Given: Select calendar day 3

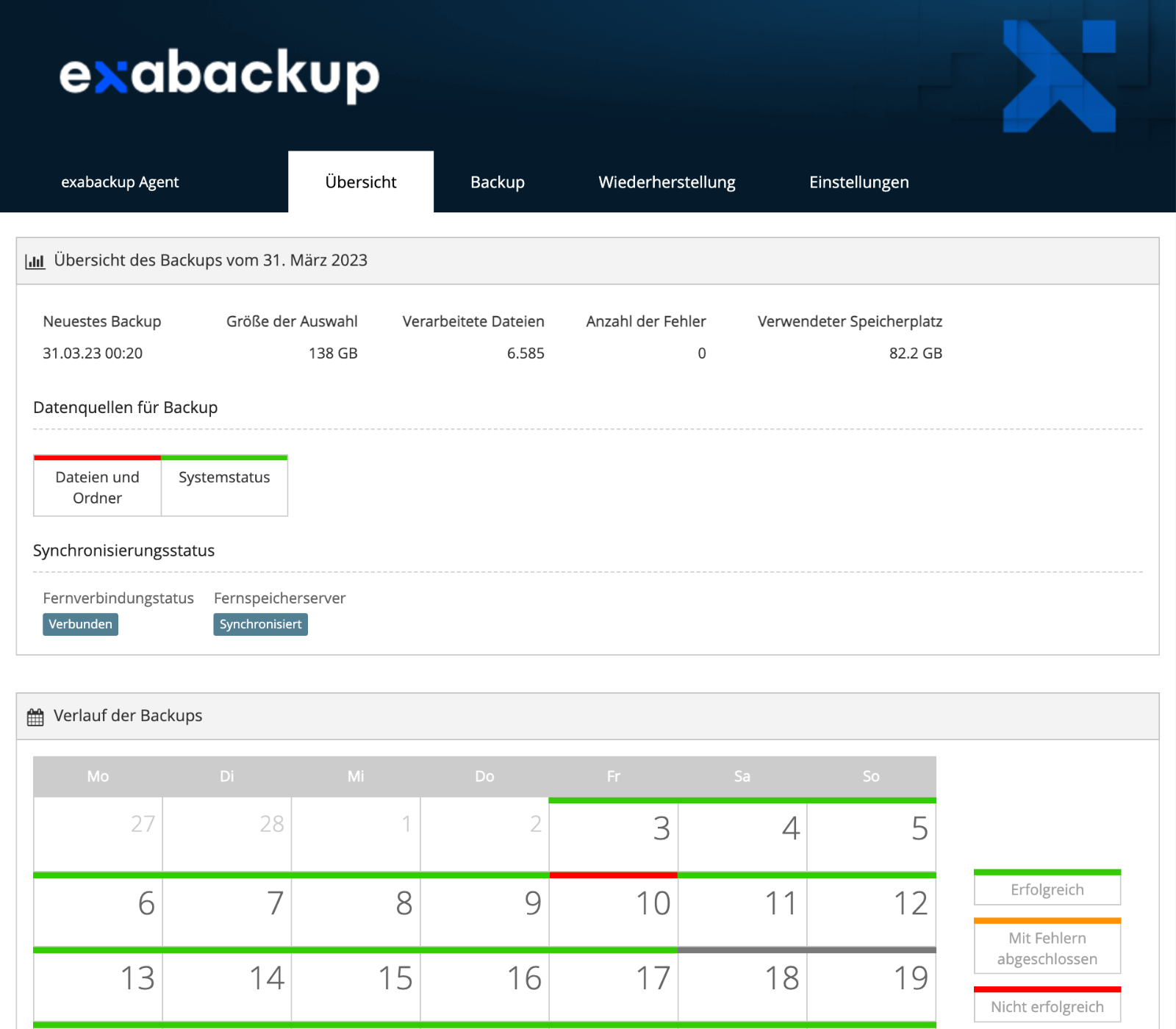Looking at the screenshot, I should (613, 835).
